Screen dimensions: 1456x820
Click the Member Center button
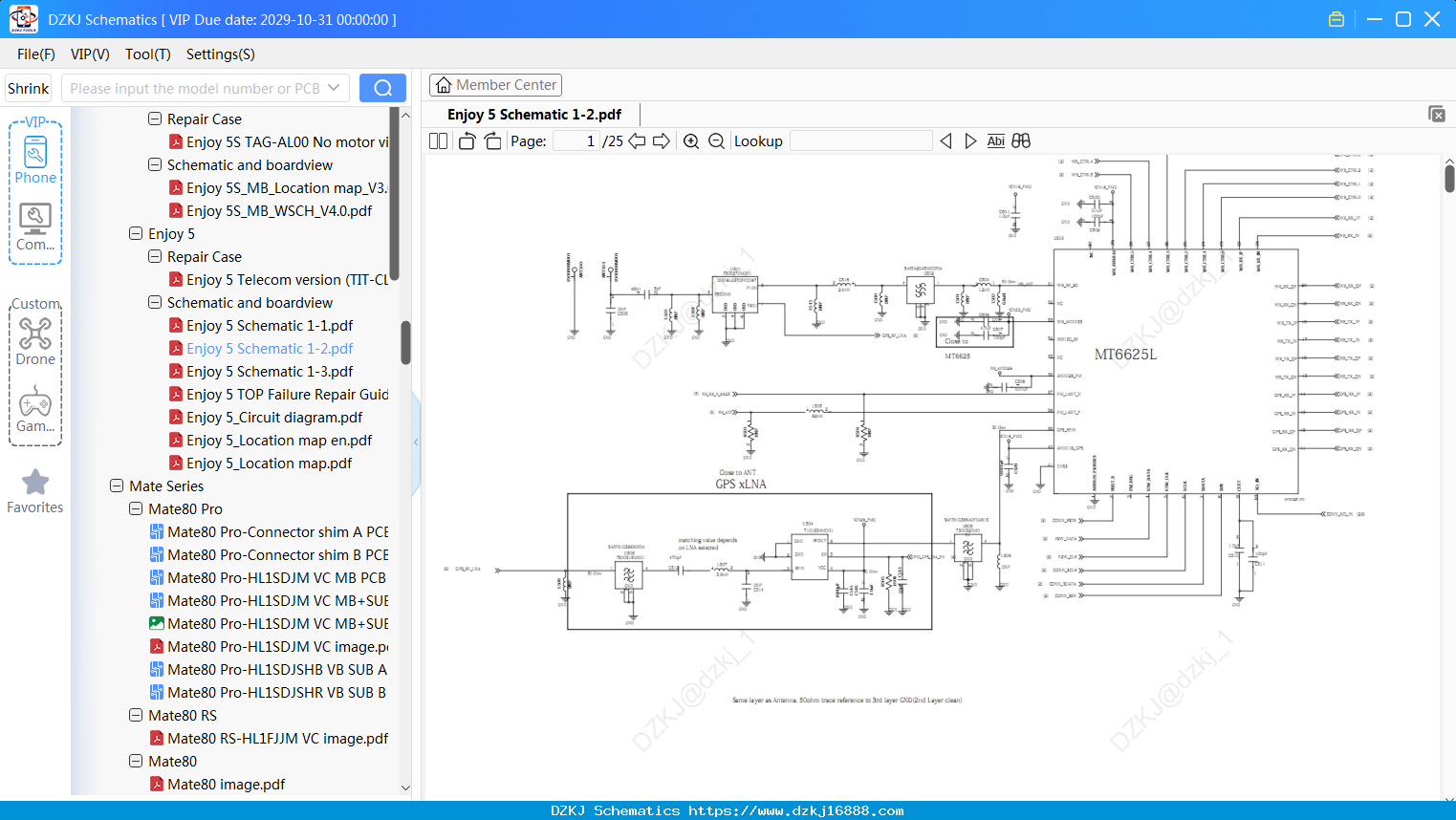495,85
